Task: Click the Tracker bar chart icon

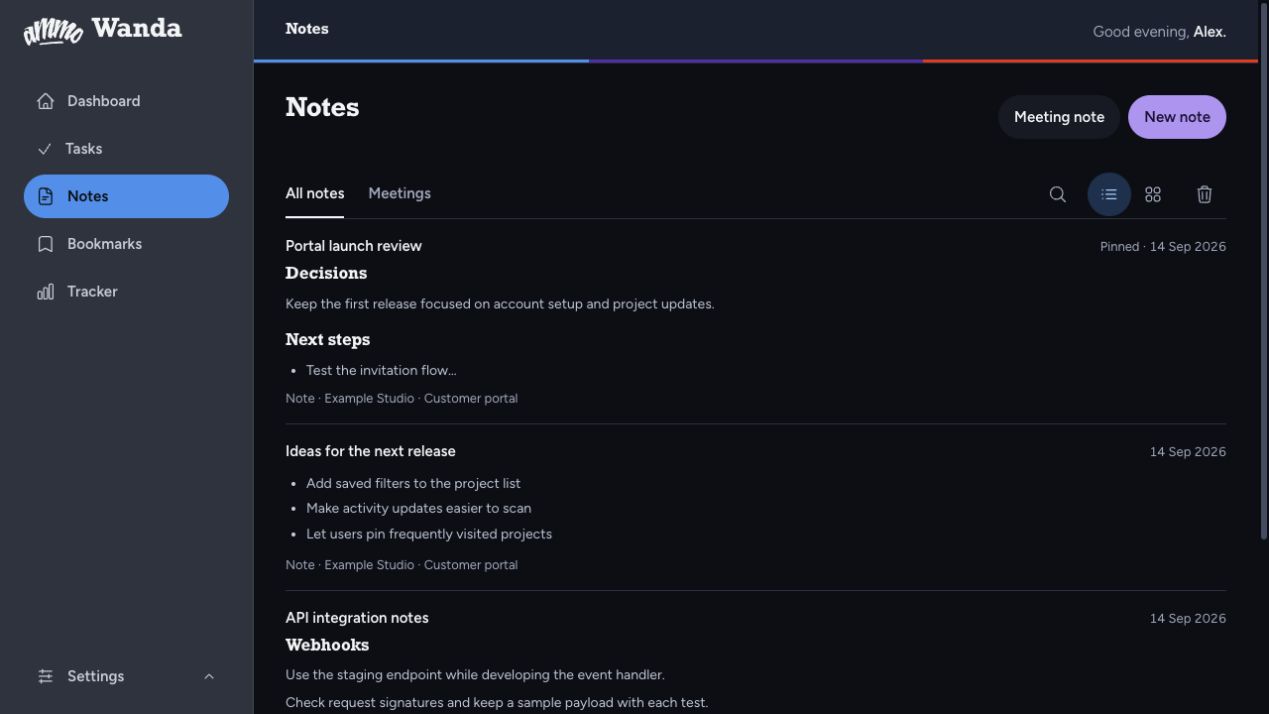Action: (45, 292)
